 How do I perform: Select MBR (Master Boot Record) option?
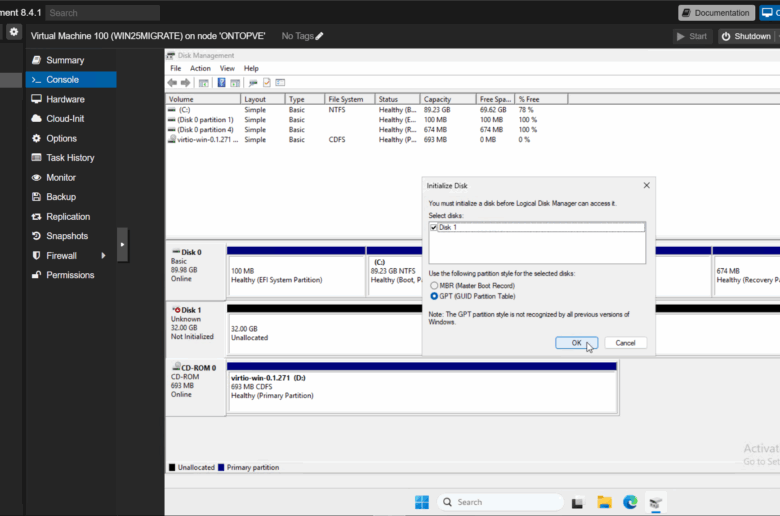click(434, 286)
